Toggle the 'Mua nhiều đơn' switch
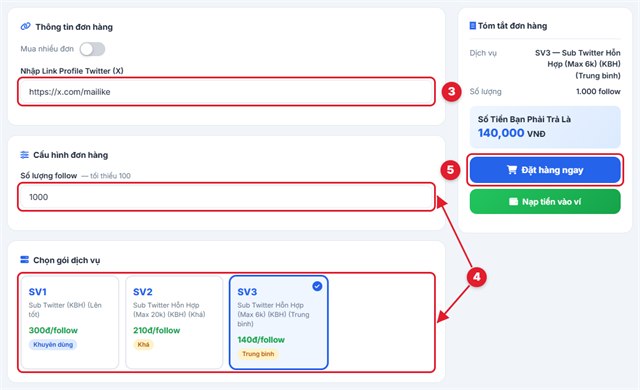The width and height of the screenshot is (640, 390). point(92,49)
